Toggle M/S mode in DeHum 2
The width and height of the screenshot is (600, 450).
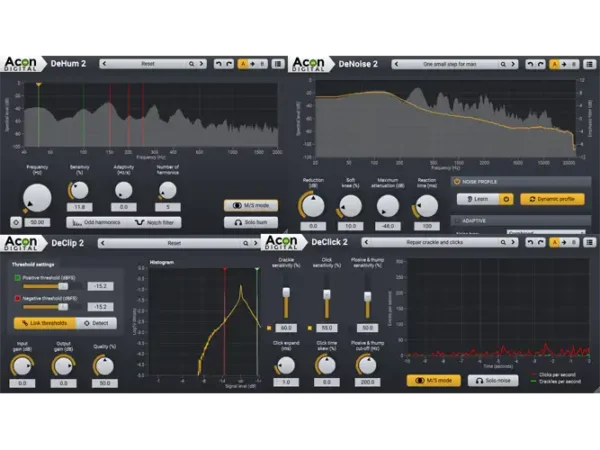click(x=251, y=205)
